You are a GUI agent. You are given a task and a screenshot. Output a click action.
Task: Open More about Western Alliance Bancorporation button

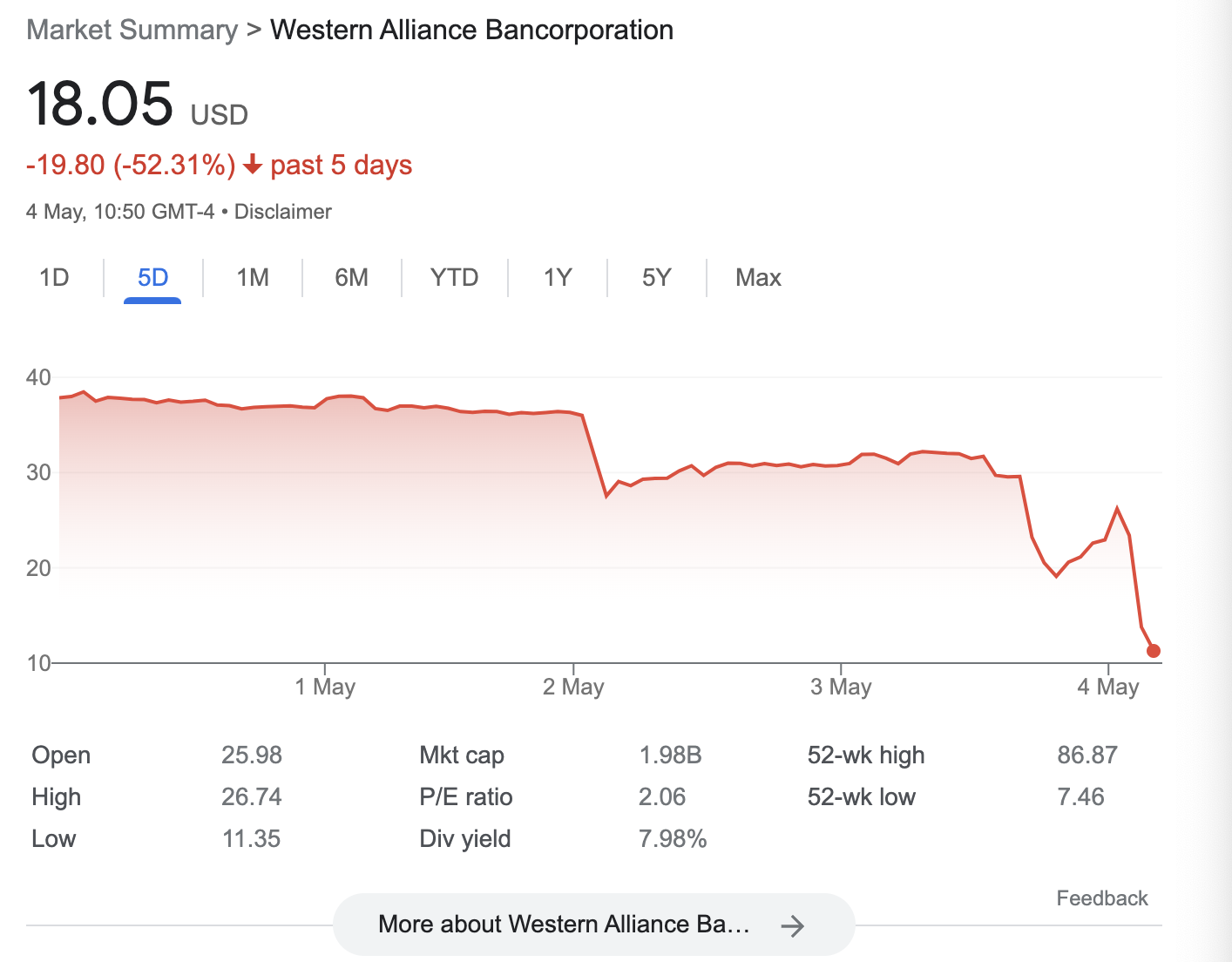[x=593, y=925]
